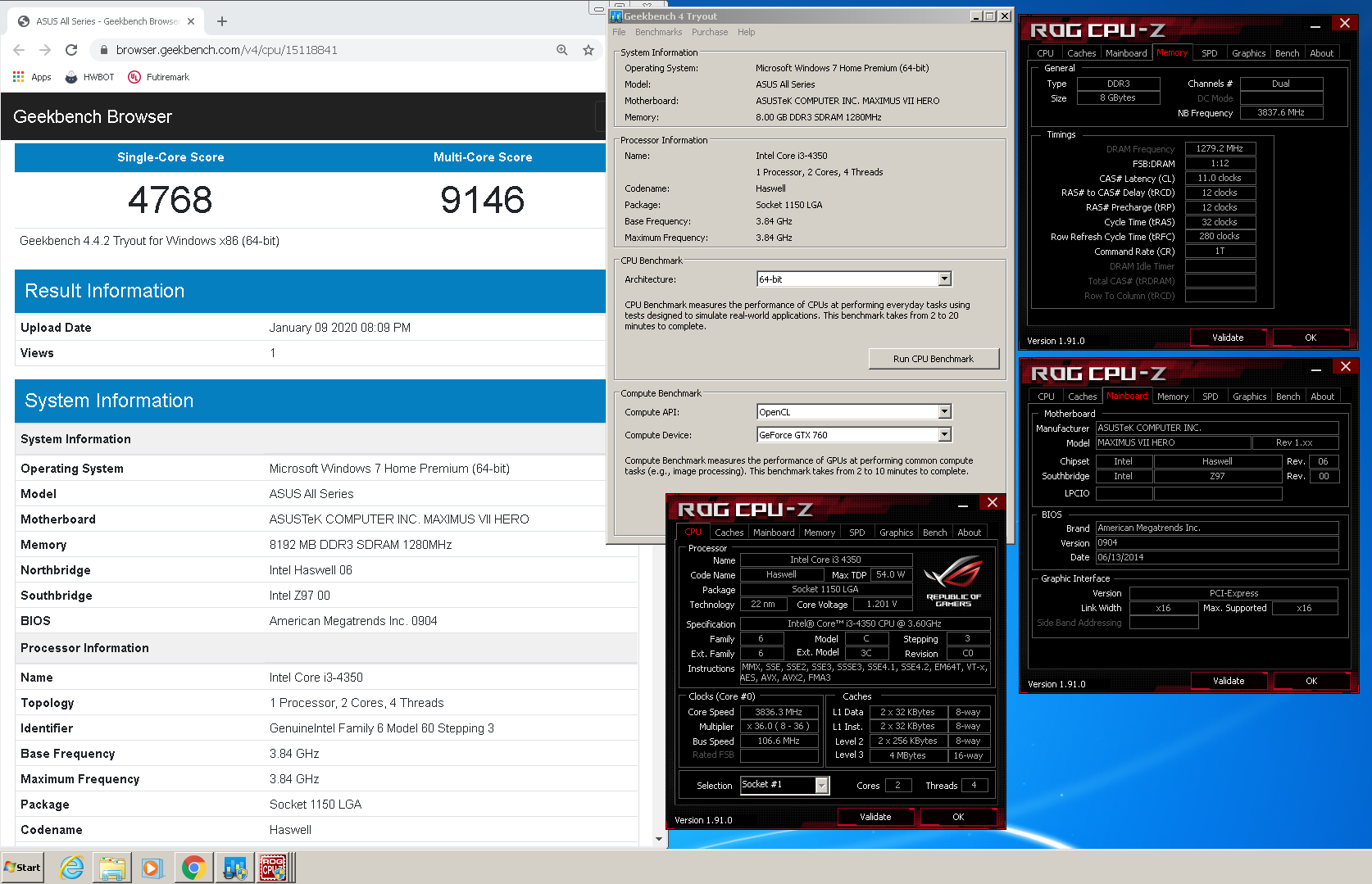Click OK in the Mainboard CPU-Z window
This screenshot has height=884, width=1372.
(x=1311, y=681)
